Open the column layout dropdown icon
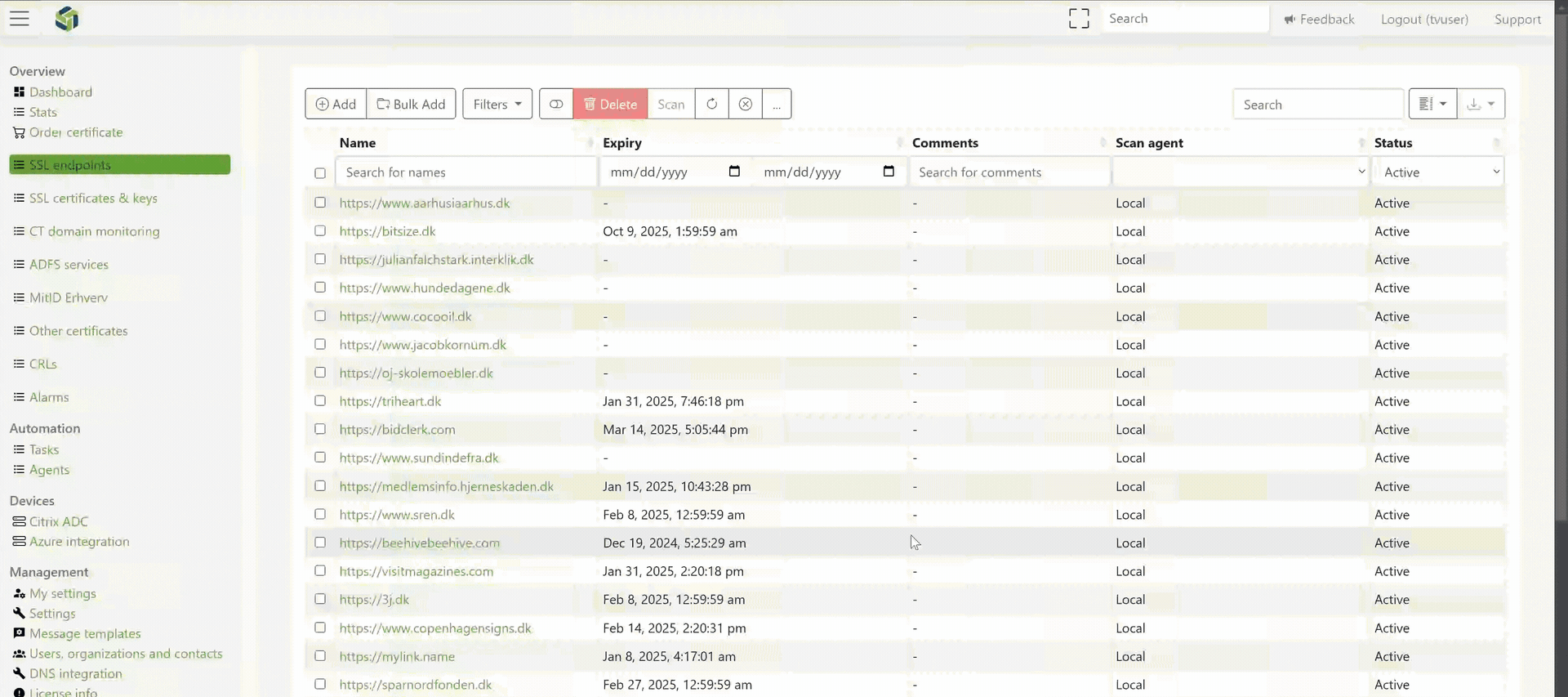1568x697 pixels. (1432, 104)
